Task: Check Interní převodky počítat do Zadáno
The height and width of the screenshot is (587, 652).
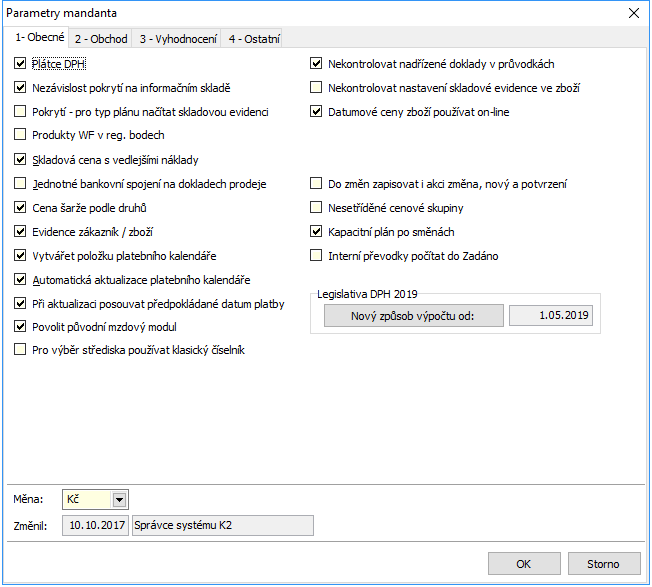Action: tap(316, 256)
